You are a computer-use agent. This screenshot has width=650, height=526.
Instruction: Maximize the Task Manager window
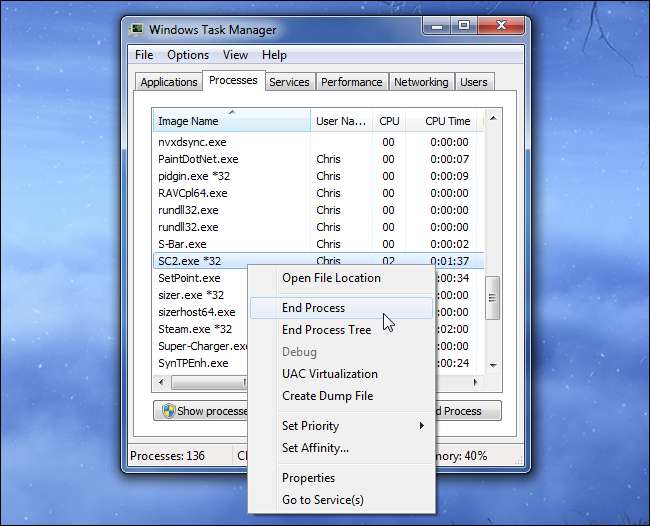[464, 26]
